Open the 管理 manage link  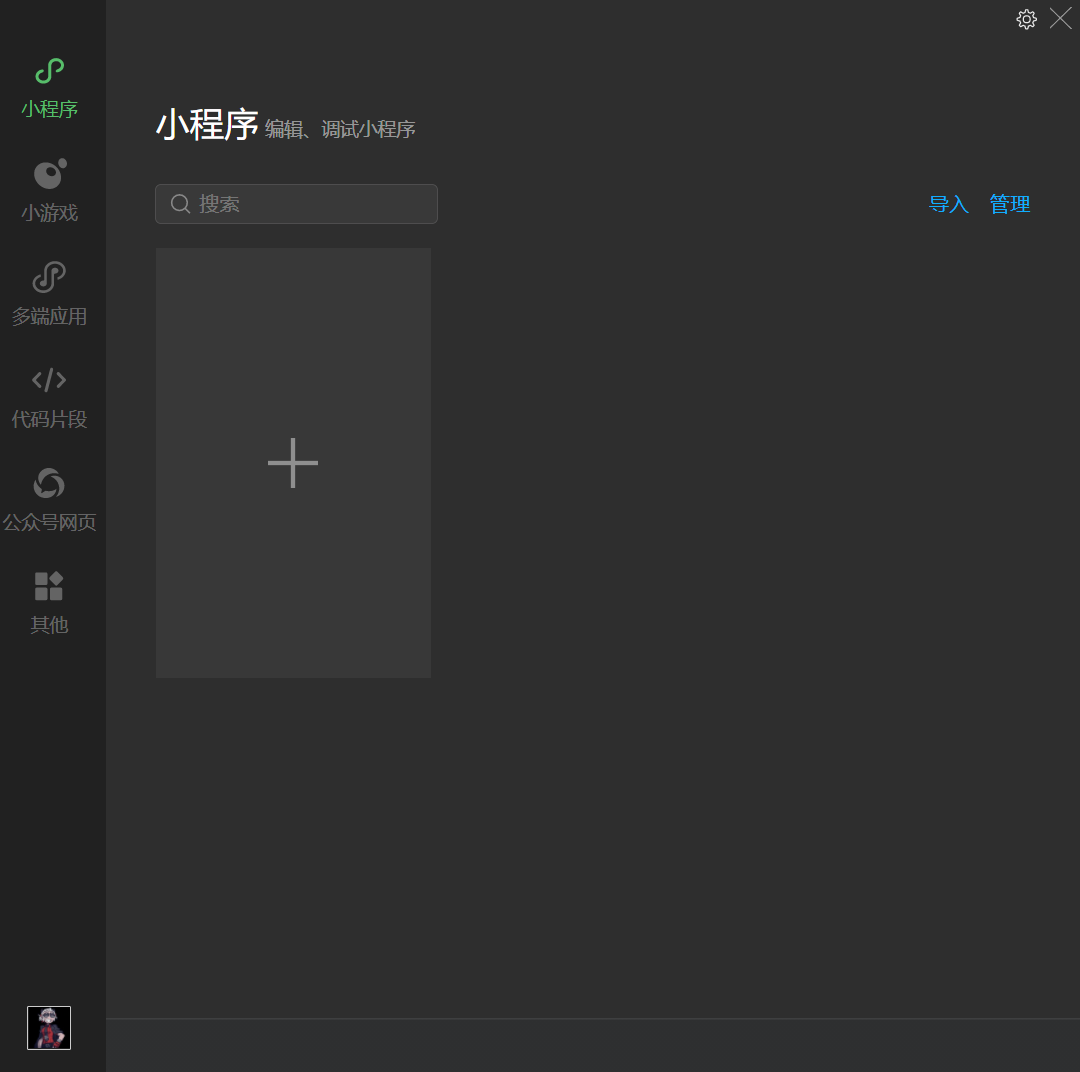(x=1009, y=204)
